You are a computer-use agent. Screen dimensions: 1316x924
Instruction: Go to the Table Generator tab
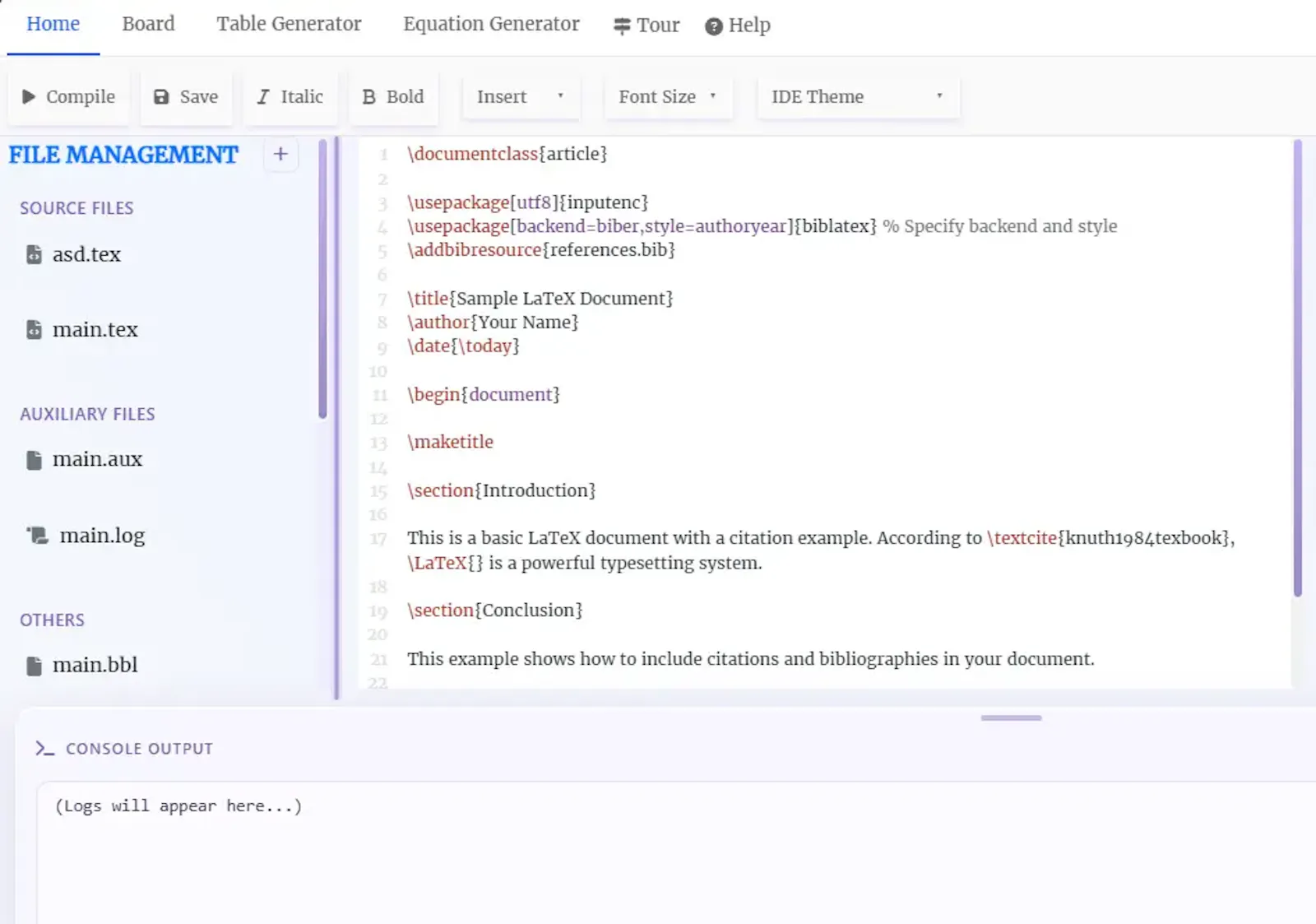click(x=289, y=25)
